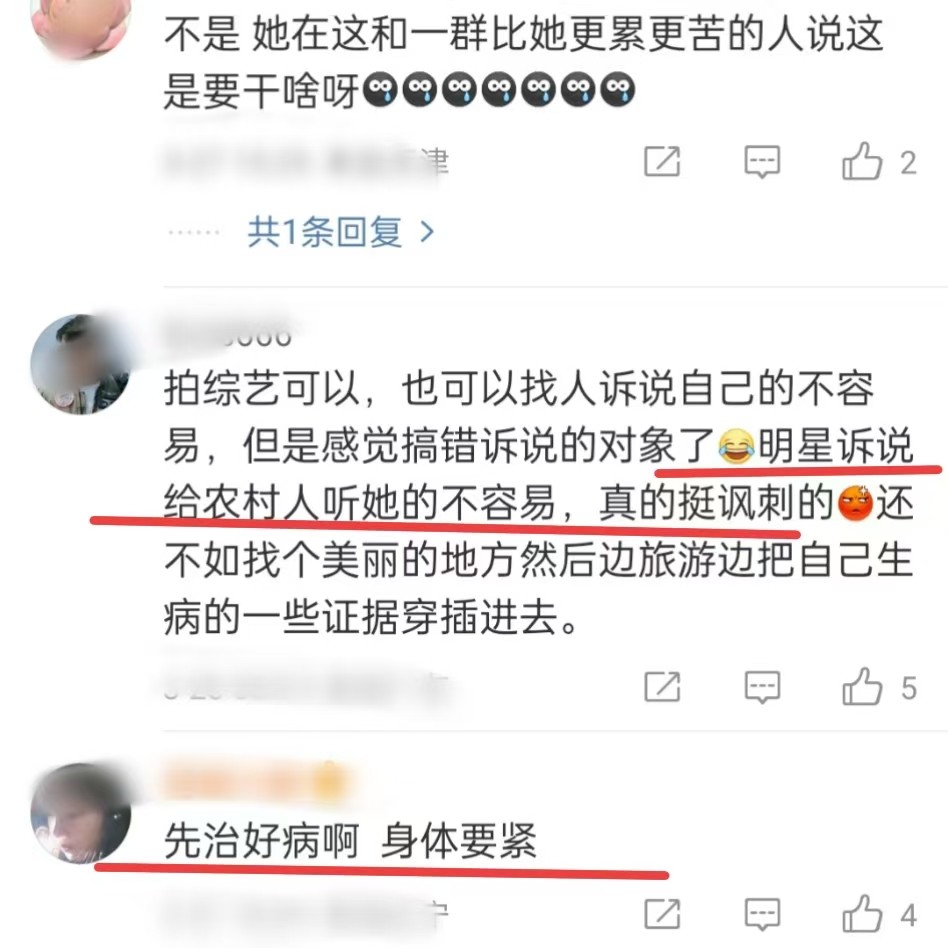948x948 pixels.
Task: Open the top commenter's pink avatar
Action: (x=81, y=24)
